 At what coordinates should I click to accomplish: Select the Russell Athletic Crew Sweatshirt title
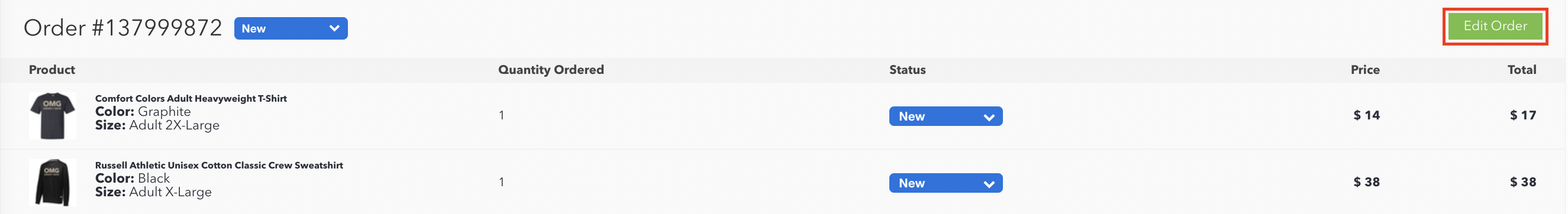coord(219,166)
